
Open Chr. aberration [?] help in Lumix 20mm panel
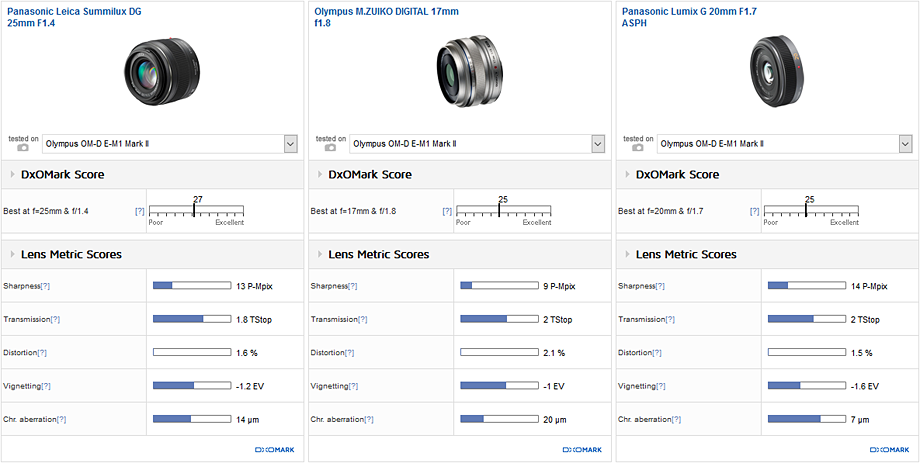click(676, 420)
